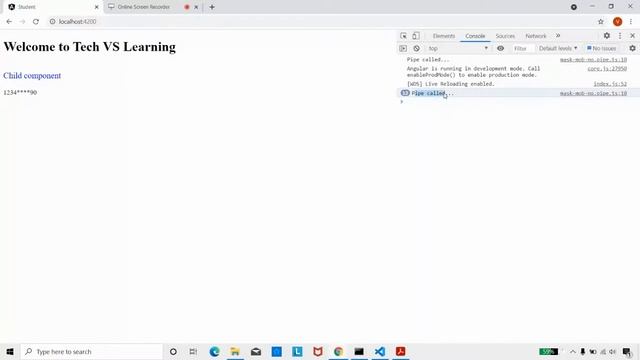Click the repeat count badge on Pipe called
The width and height of the screenshot is (640, 360).
405,93
